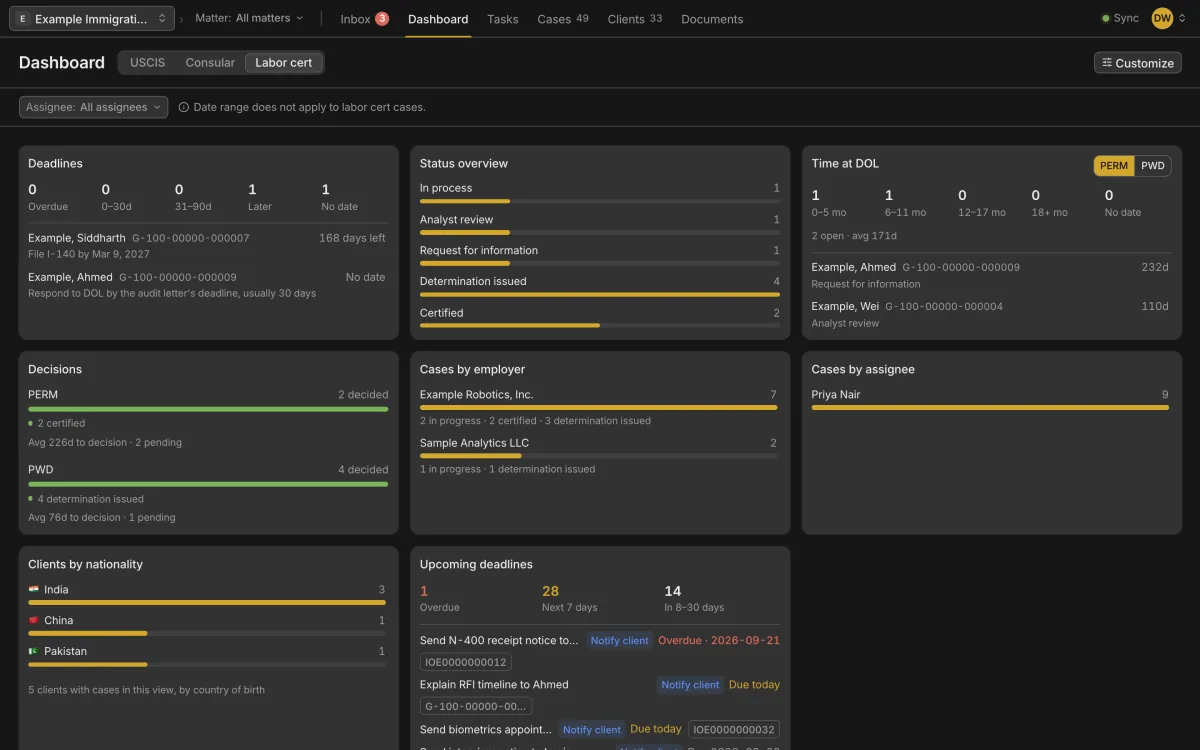
Task: Click the Analyst review status row
Action: (600, 225)
